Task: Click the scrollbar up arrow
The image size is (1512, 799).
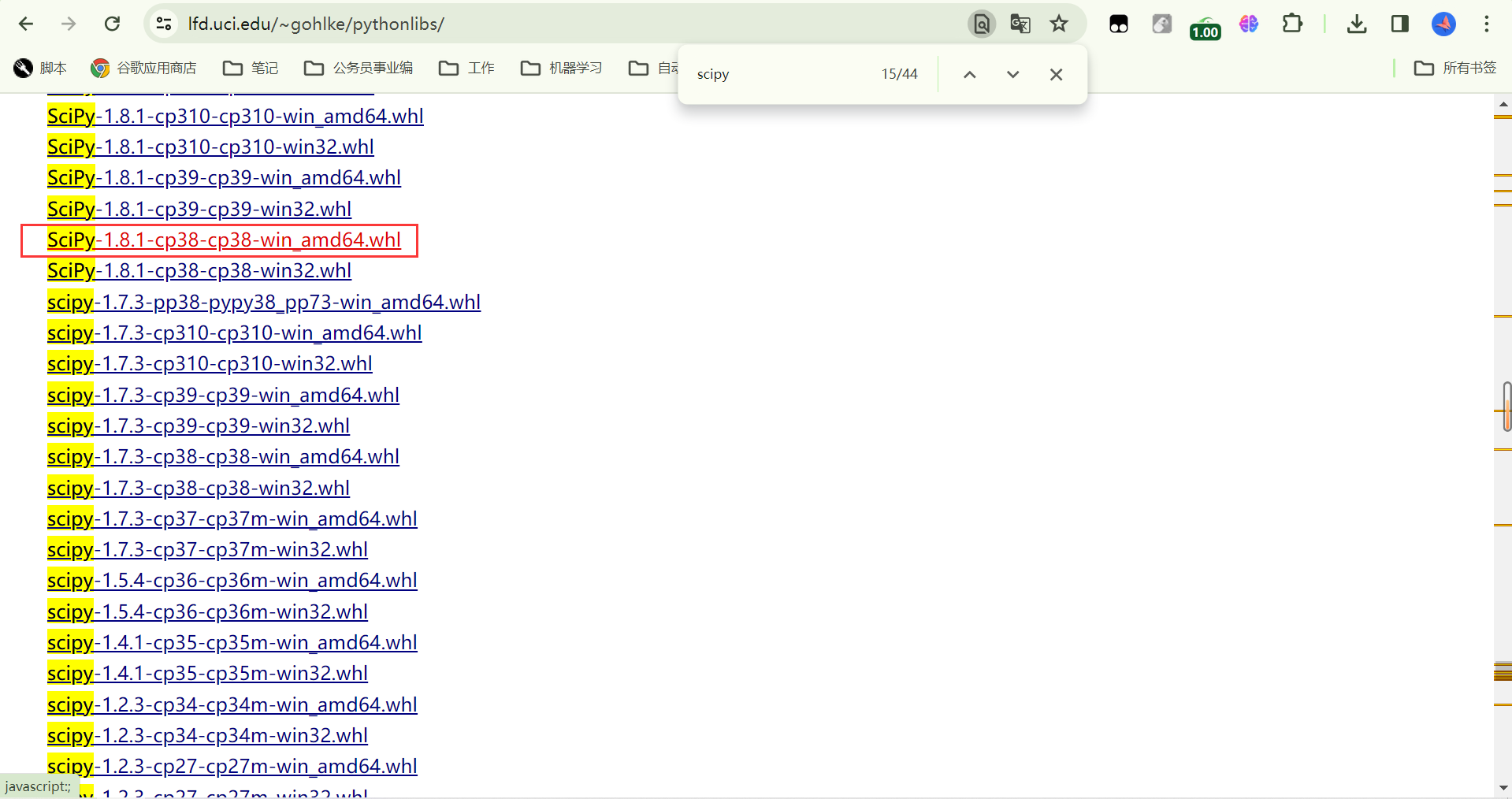Action: 1503,103
